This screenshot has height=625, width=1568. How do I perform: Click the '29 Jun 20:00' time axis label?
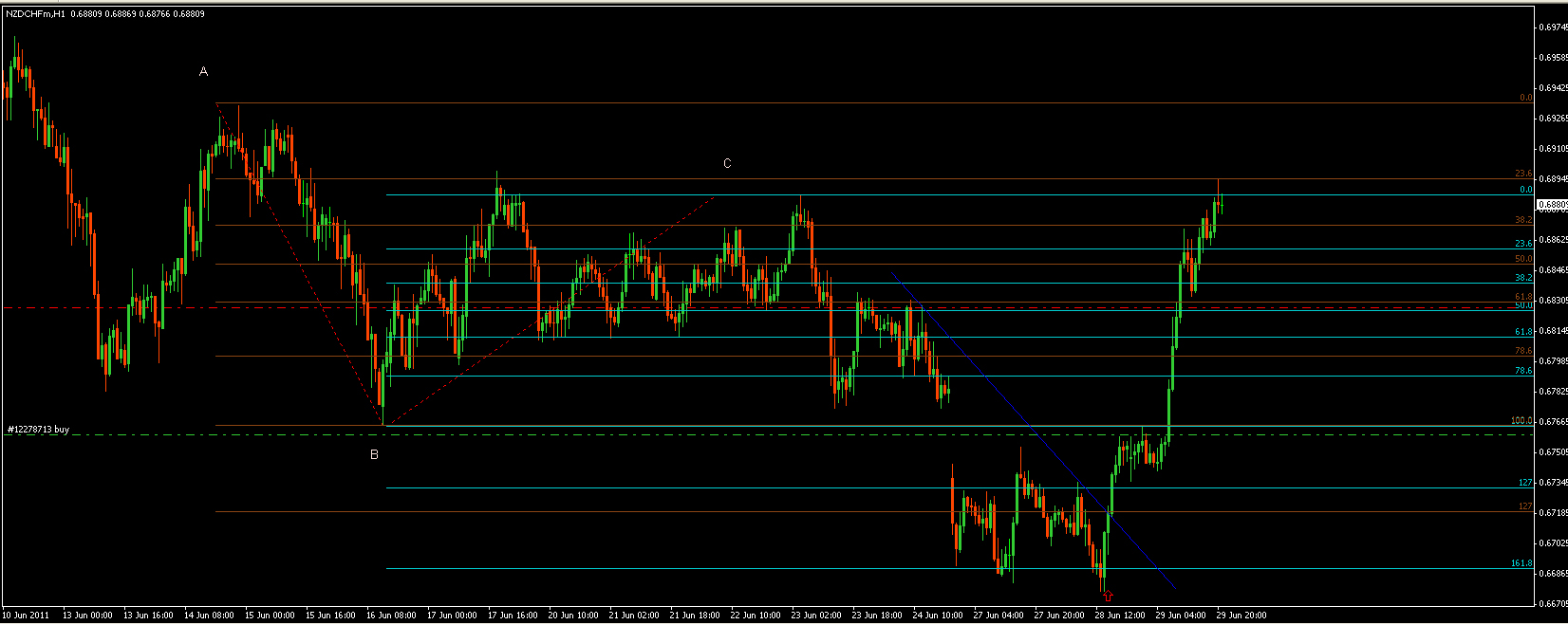click(x=1241, y=616)
